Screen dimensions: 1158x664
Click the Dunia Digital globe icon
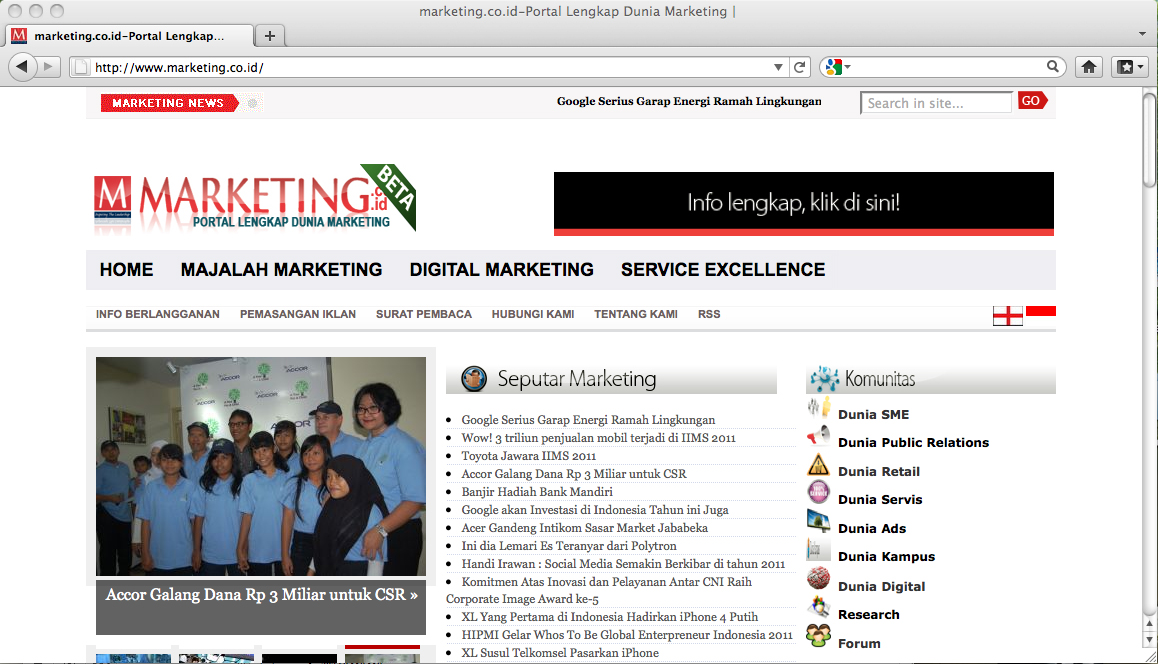coord(818,578)
